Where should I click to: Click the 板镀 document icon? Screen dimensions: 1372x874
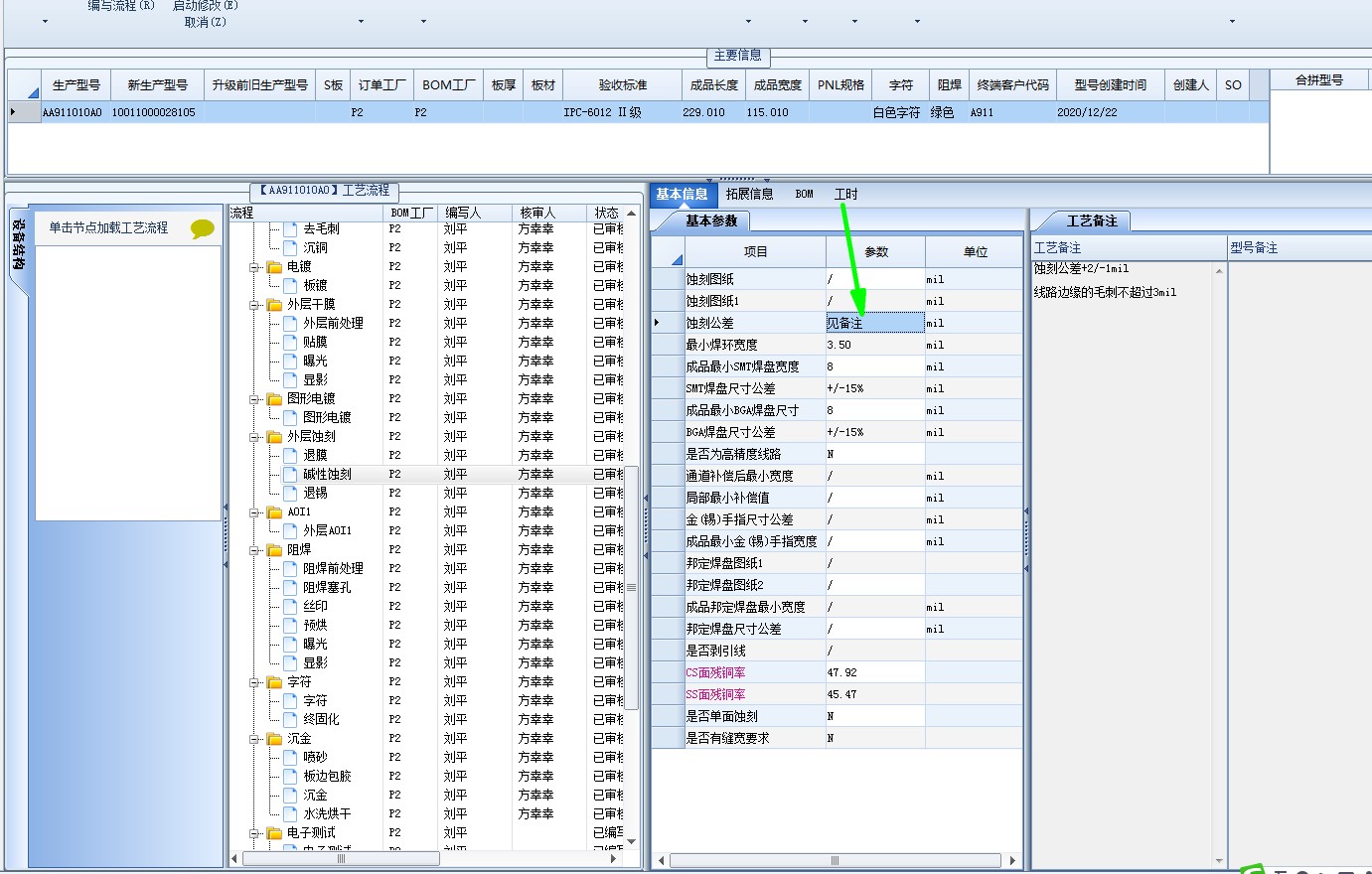(x=290, y=286)
